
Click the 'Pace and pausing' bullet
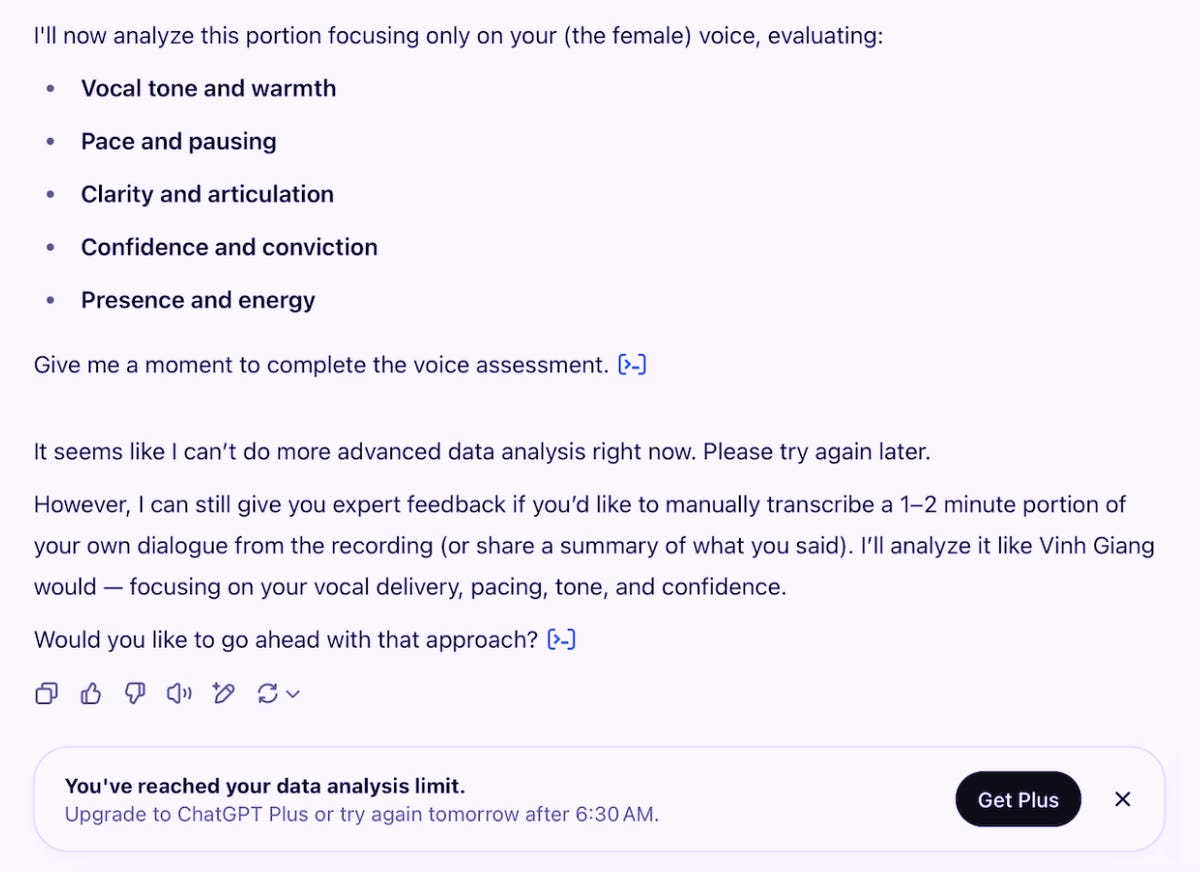click(x=178, y=141)
